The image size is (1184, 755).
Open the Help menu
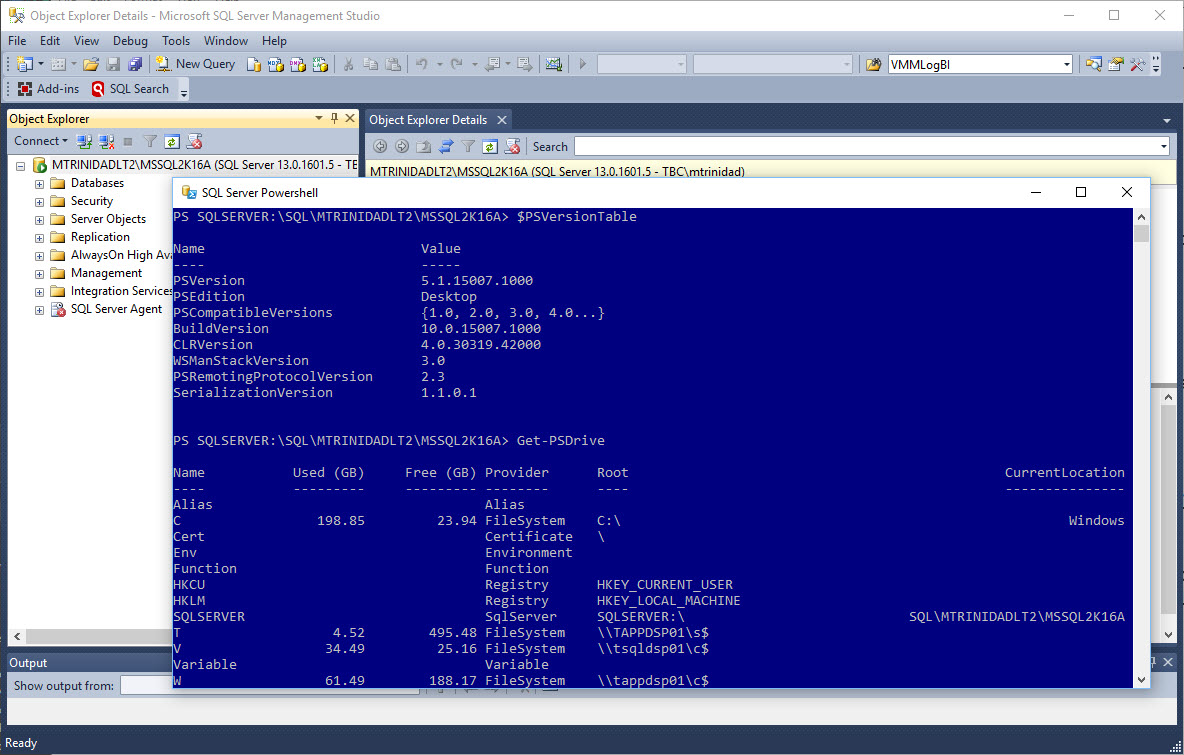tap(274, 41)
